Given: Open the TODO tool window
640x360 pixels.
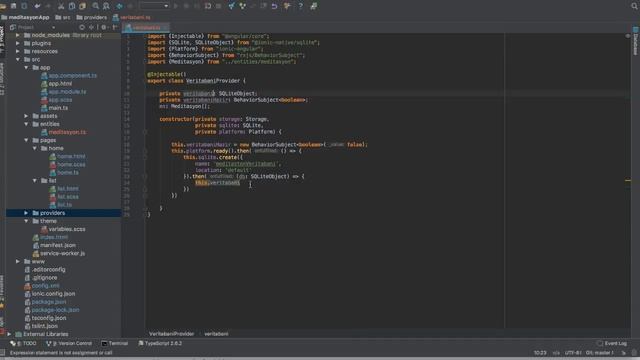Looking at the screenshot, I should [x=24, y=344].
